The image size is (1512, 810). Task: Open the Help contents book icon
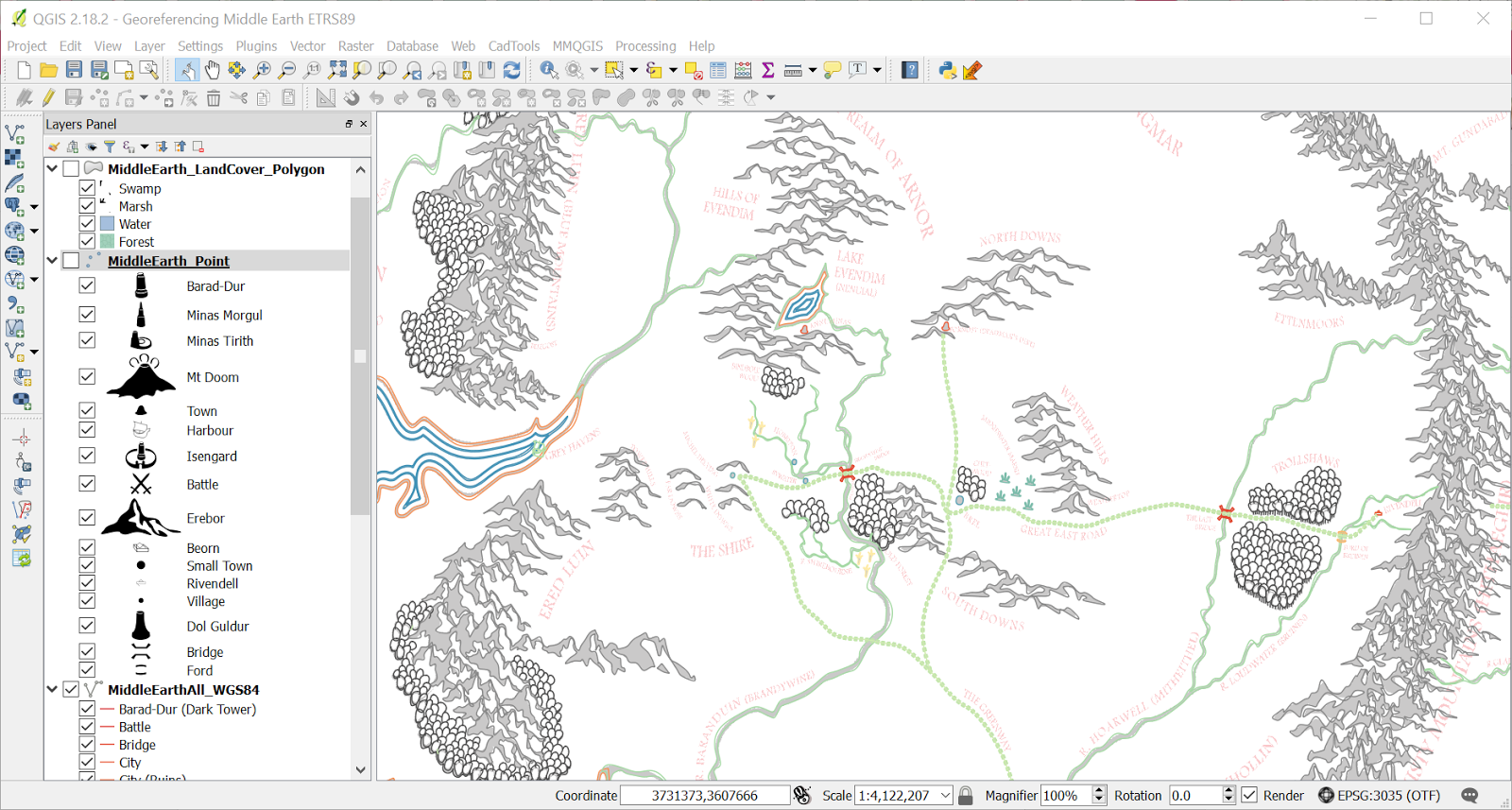pyautogui.click(x=910, y=70)
